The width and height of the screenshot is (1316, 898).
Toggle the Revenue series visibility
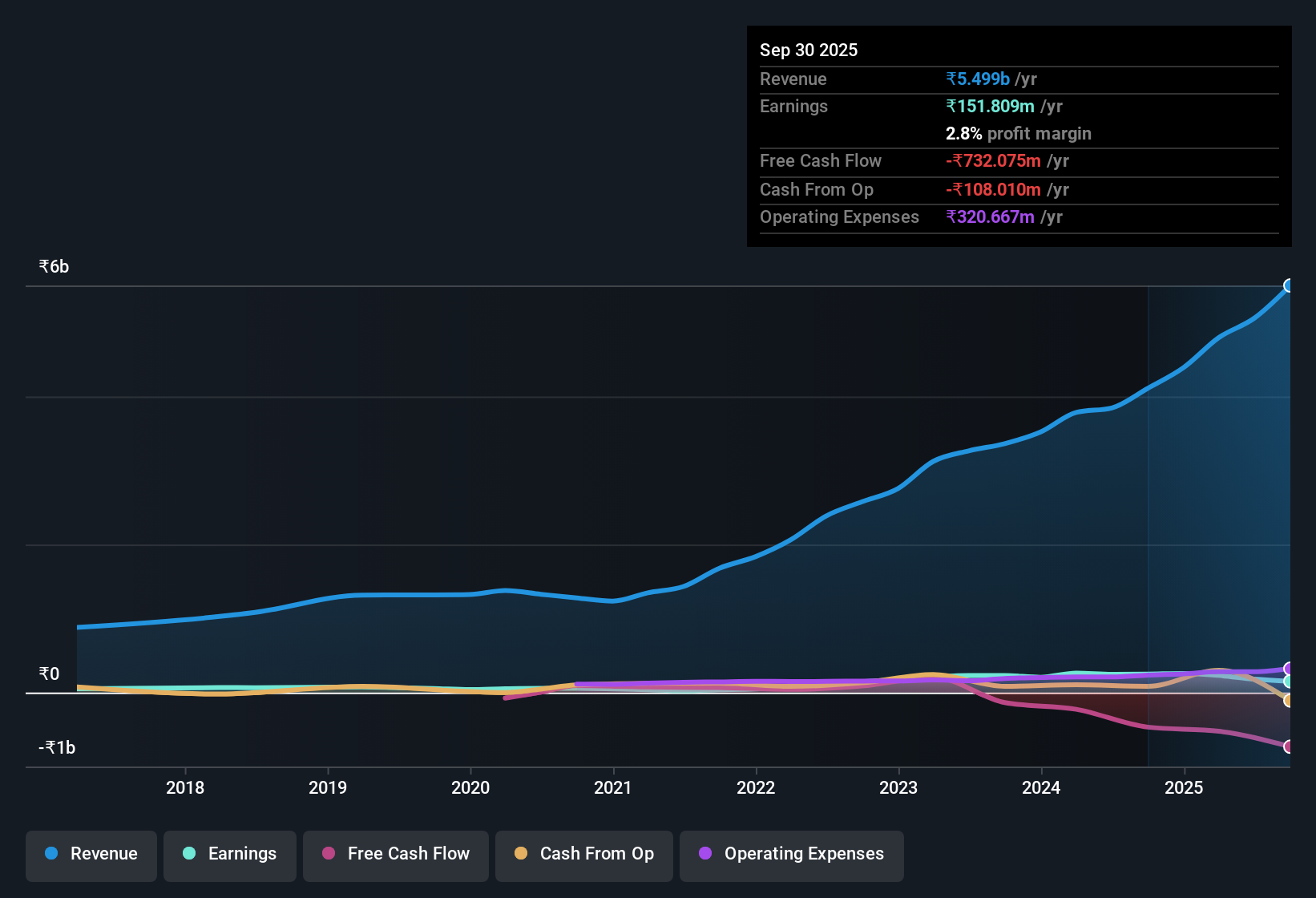91,854
